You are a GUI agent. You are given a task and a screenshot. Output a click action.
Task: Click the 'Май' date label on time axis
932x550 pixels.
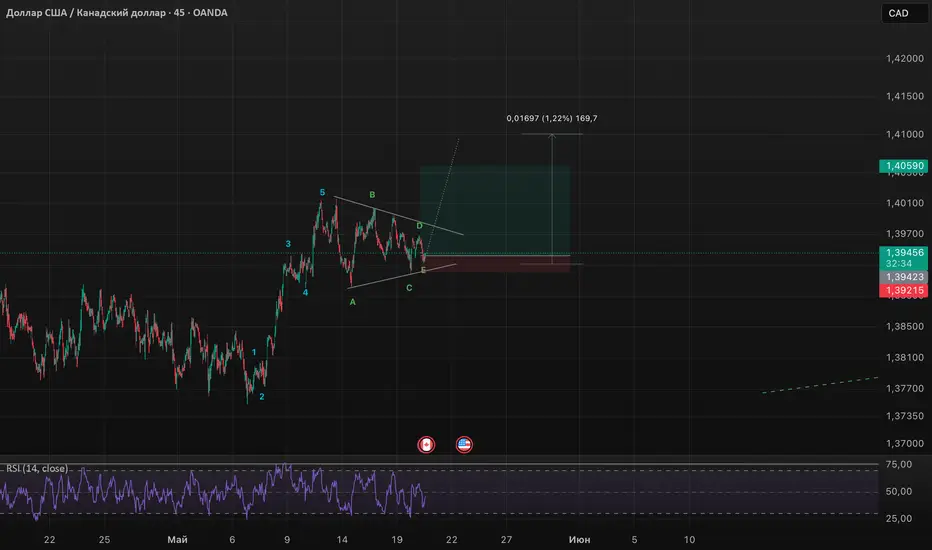[x=177, y=539]
